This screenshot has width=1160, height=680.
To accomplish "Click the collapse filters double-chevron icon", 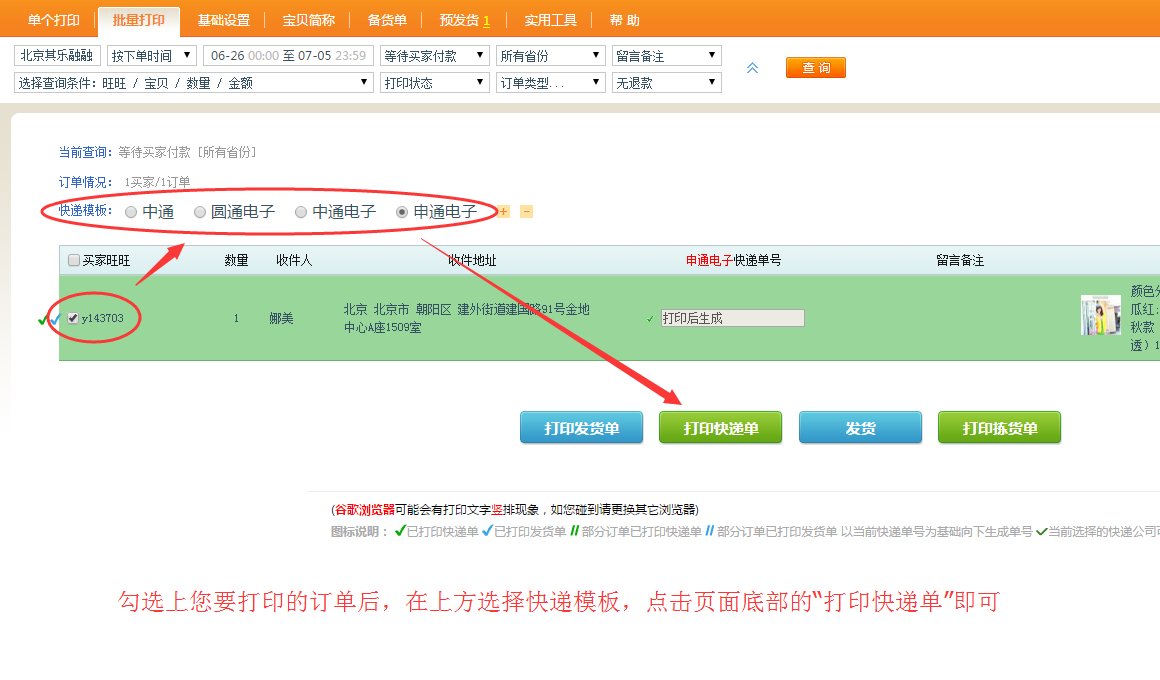I will tap(753, 68).
